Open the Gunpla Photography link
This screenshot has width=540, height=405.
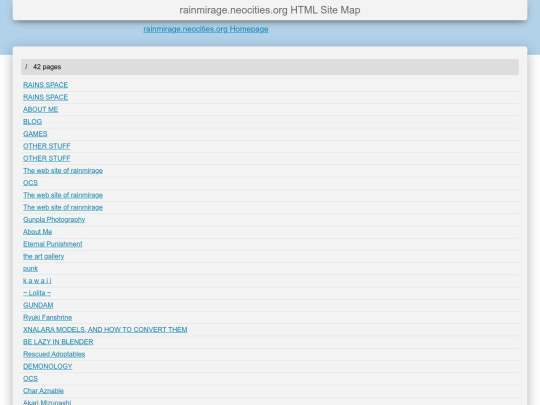(54, 220)
